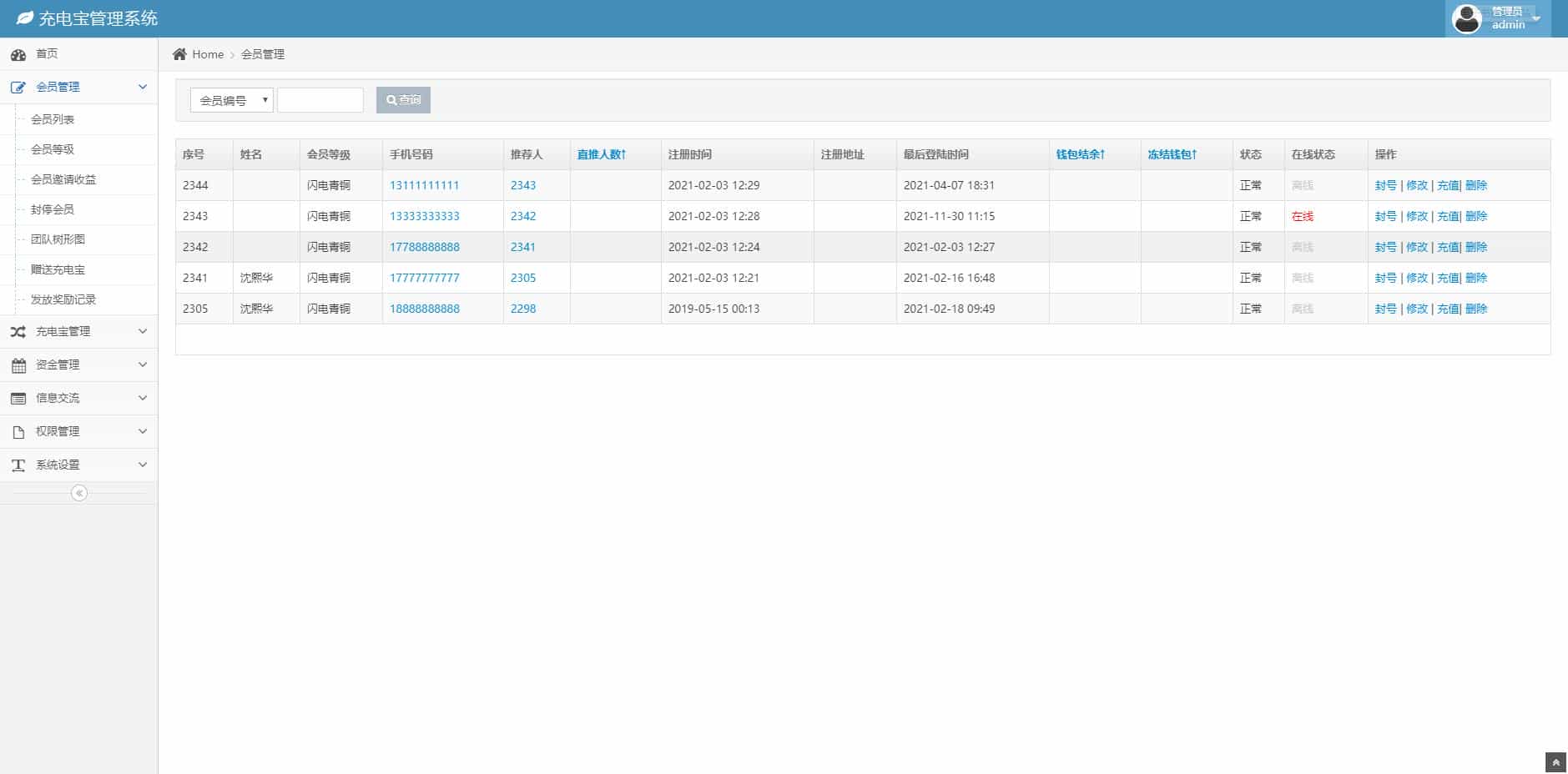Select 团队树形图 in the sidebar
The image size is (1568, 774).
58,239
